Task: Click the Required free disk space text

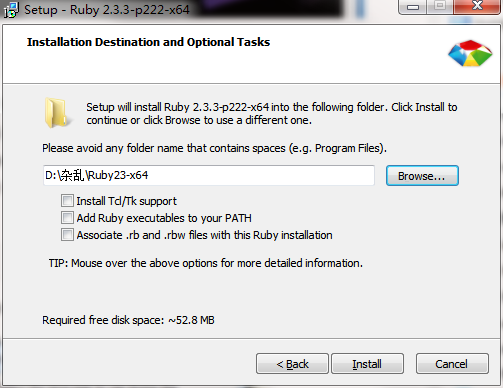Action: tap(128, 320)
